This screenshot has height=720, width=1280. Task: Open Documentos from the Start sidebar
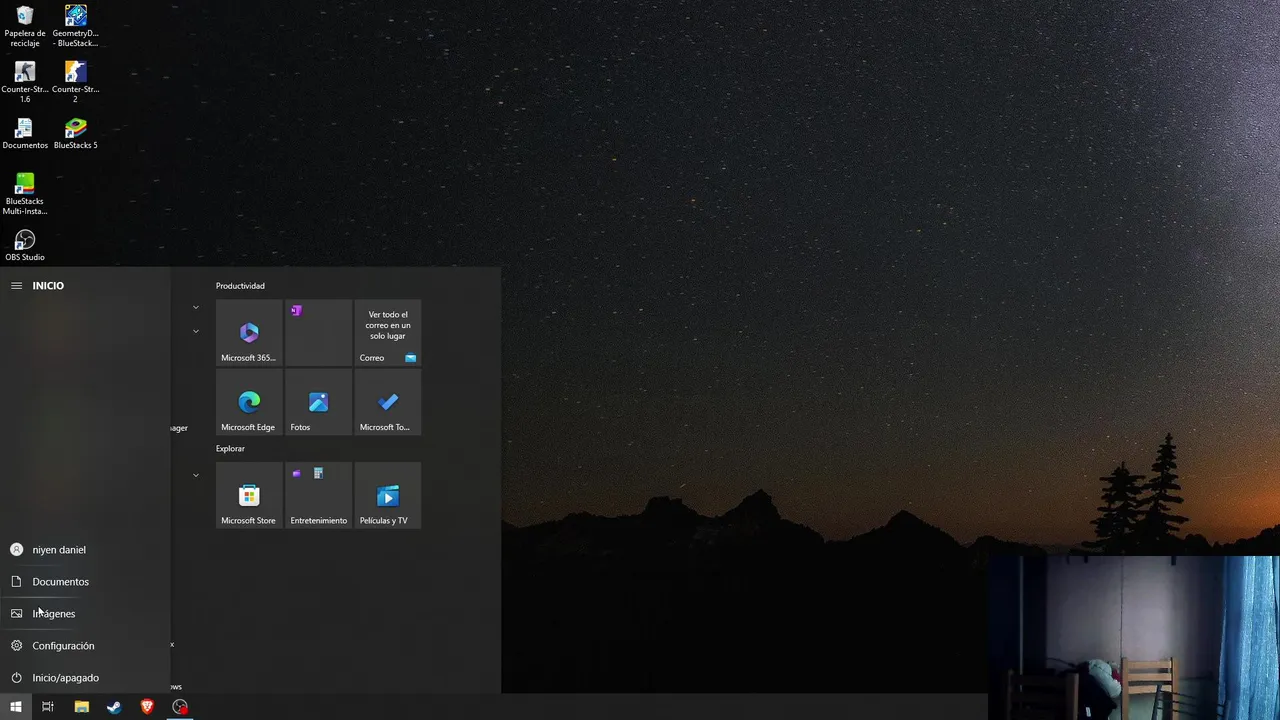(85, 582)
